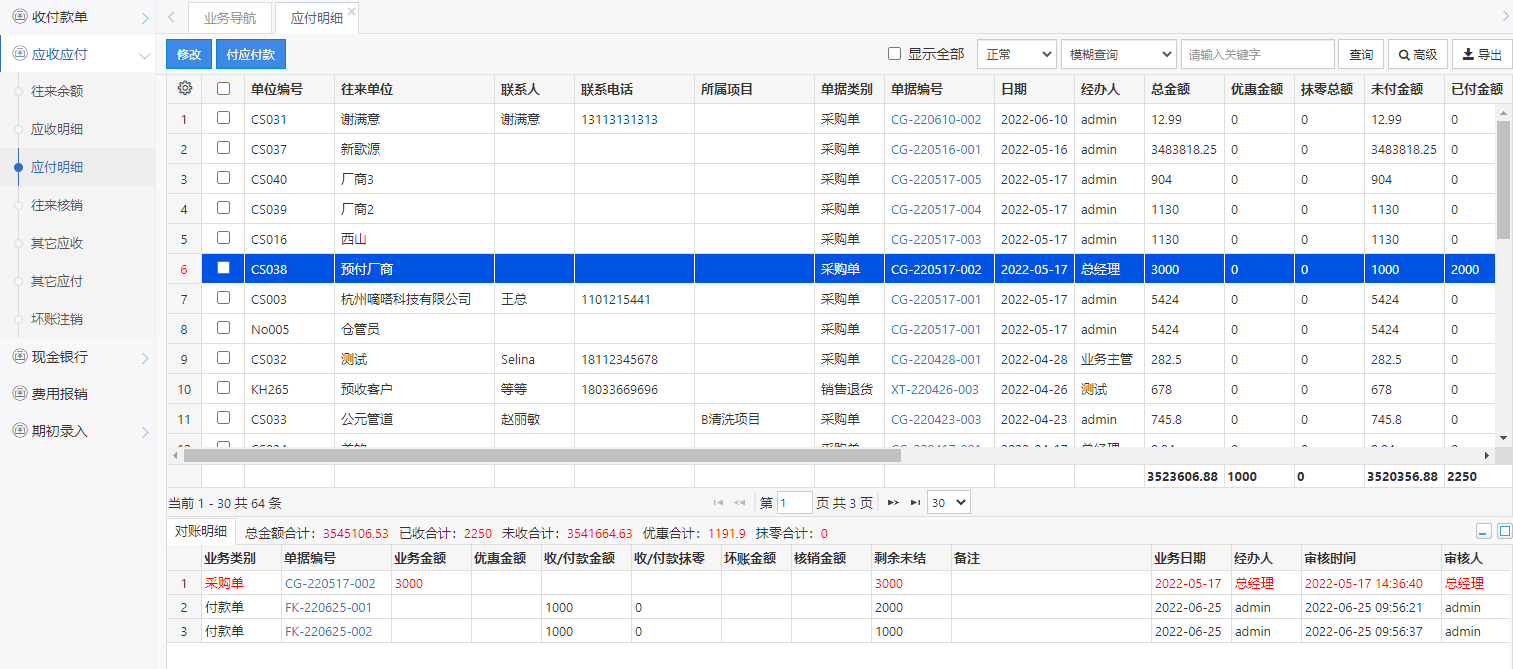Click the 收付款单 sidebar icon
Image resolution: width=1513 pixels, height=669 pixels.
(19, 17)
